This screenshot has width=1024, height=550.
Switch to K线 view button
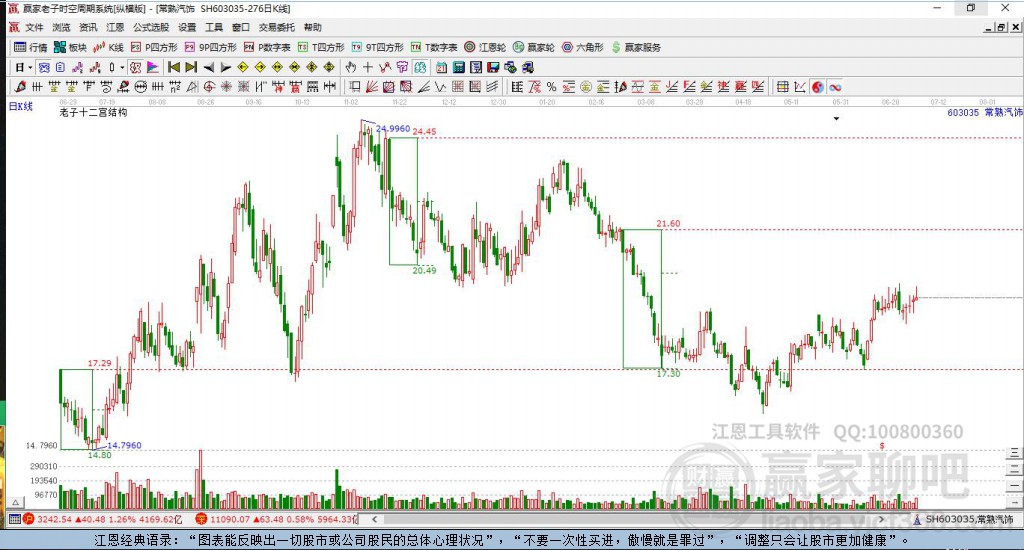pos(108,47)
